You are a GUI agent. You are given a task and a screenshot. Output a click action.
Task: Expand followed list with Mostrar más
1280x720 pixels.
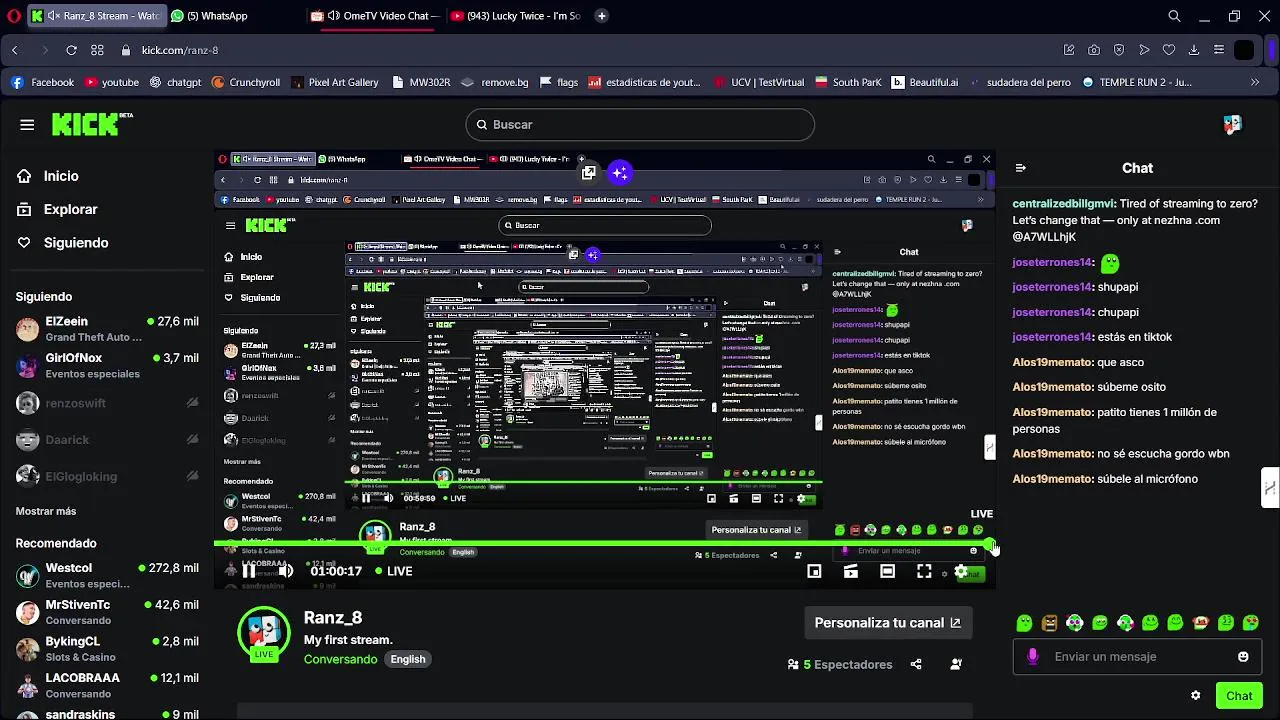pyautogui.click(x=46, y=511)
